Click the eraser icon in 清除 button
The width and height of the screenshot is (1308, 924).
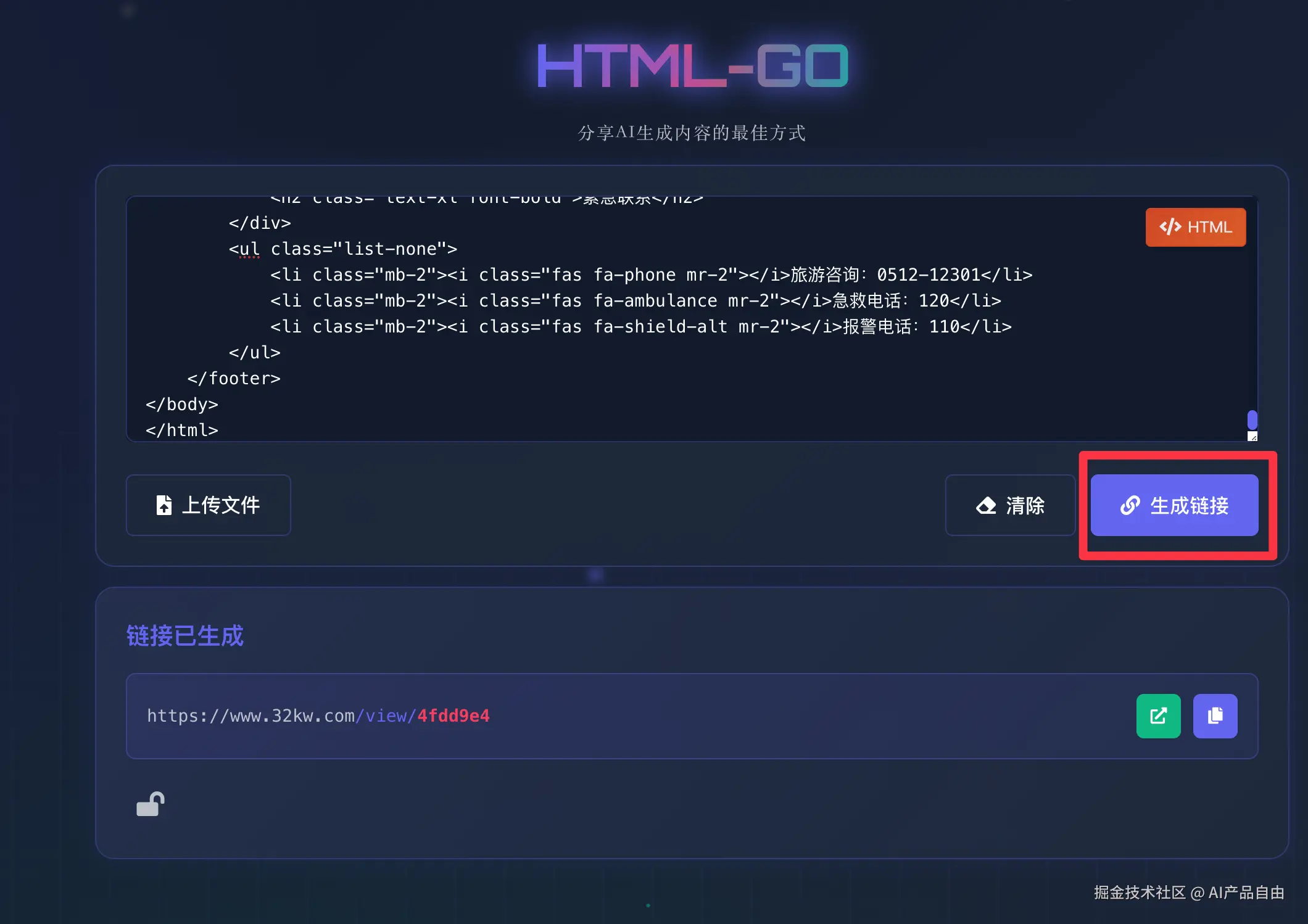pos(986,506)
